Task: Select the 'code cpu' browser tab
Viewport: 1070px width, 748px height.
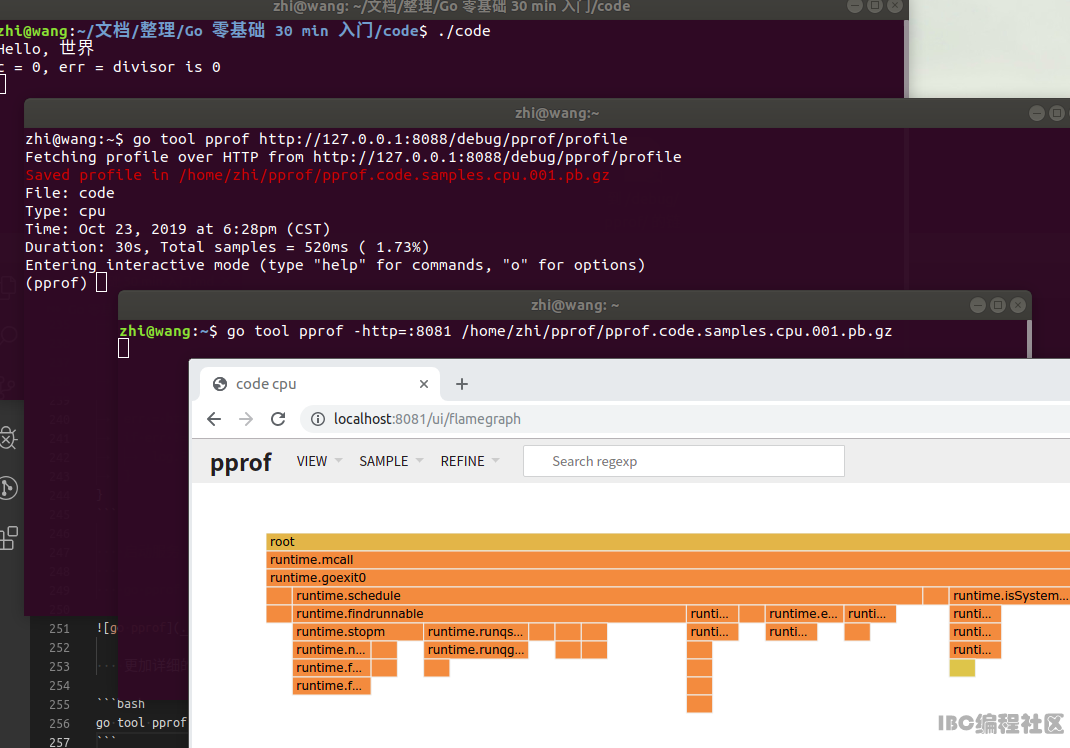Action: (x=321, y=384)
